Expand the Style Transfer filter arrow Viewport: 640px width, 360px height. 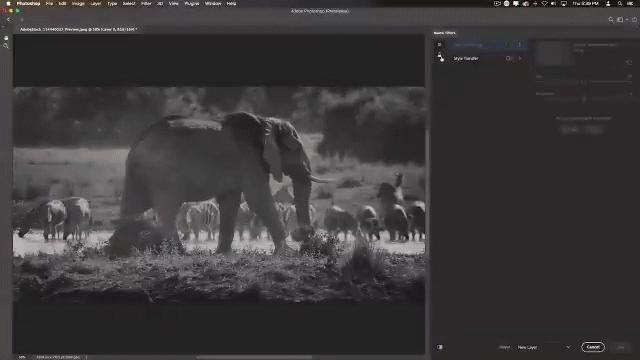coord(520,58)
